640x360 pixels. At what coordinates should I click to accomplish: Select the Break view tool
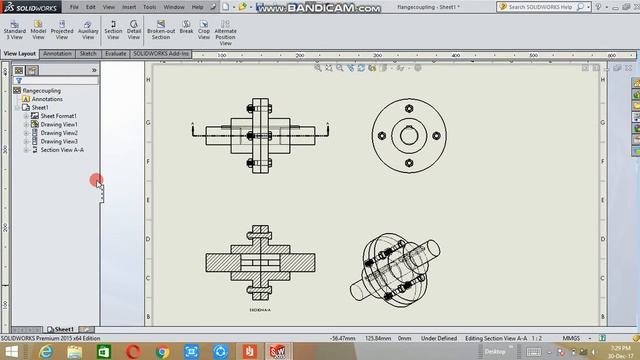pyautogui.click(x=186, y=27)
